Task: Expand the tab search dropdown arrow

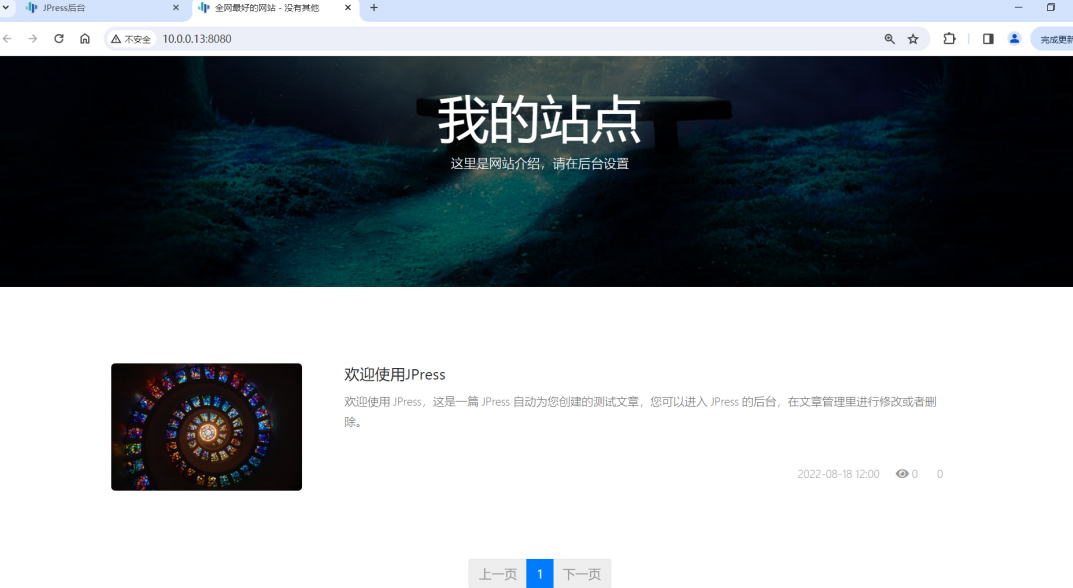Action: click(x=6, y=8)
